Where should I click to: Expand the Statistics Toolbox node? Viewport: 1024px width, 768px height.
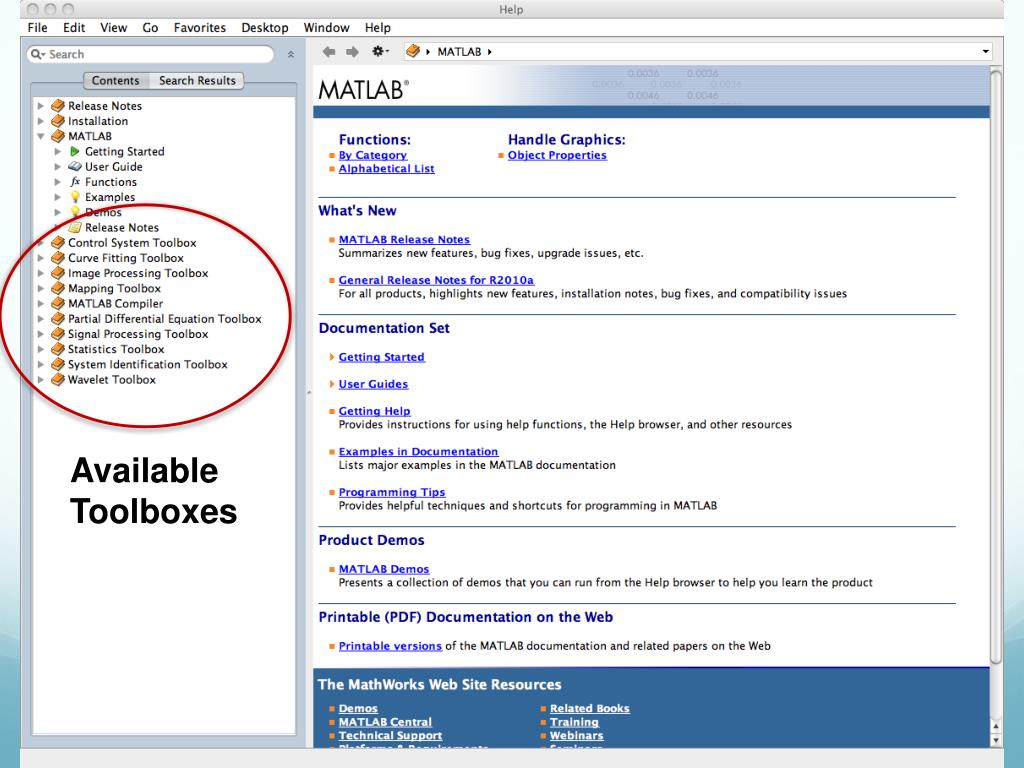(x=40, y=350)
